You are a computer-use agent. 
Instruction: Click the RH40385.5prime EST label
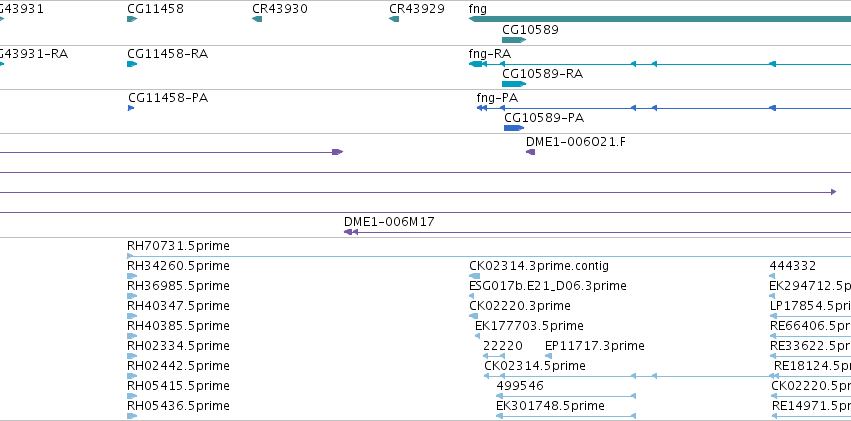pos(178,326)
